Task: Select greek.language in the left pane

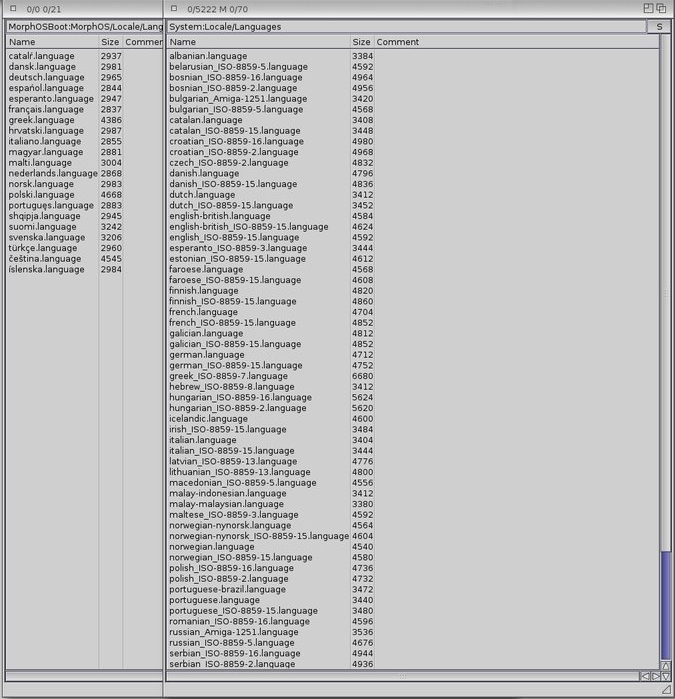Action: click(x=41, y=120)
